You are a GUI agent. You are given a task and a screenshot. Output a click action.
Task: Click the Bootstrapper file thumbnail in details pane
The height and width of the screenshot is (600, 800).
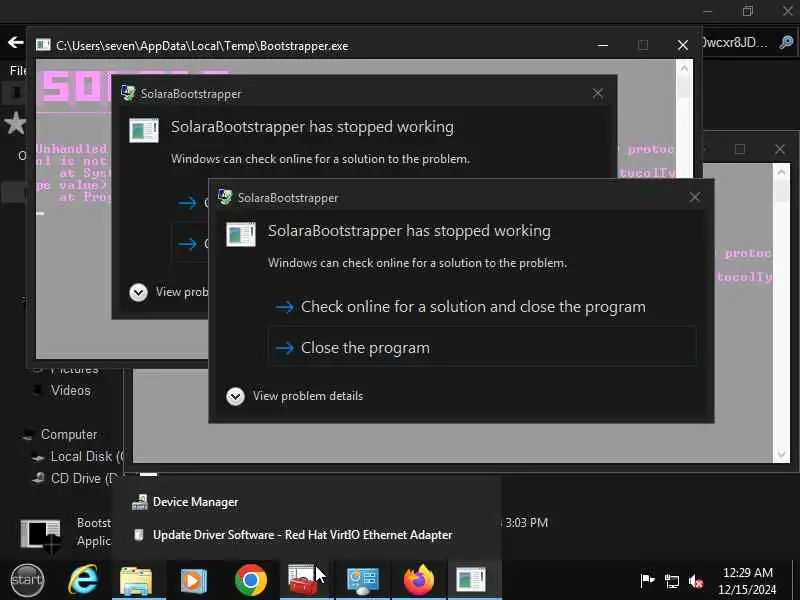(x=41, y=536)
